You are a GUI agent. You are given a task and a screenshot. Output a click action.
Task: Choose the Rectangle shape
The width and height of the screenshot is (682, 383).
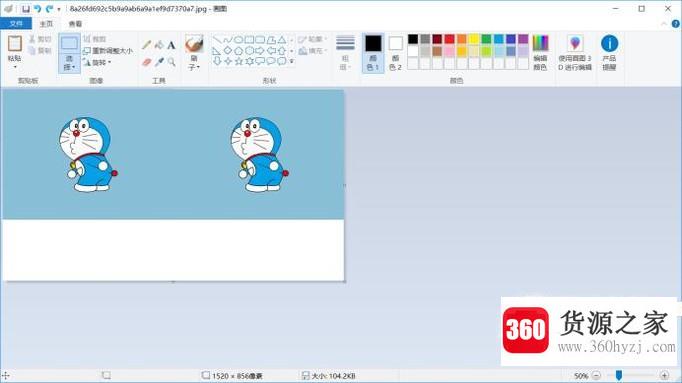[x=249, y=40]
